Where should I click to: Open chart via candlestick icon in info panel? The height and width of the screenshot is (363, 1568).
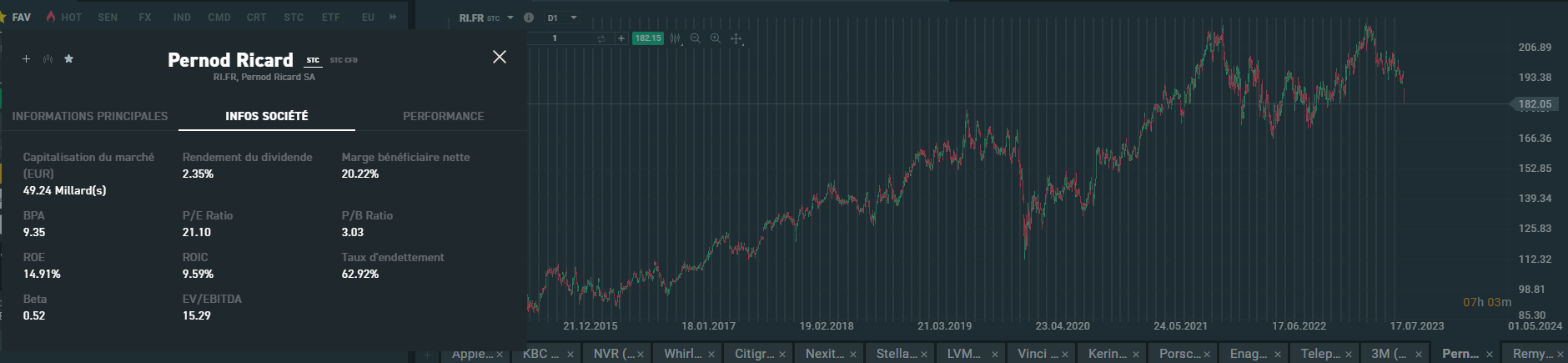[48, 59]
